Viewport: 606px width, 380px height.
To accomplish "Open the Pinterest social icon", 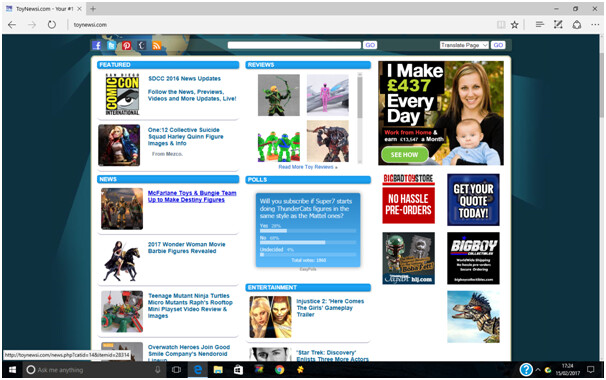I will click(x=126, y=45).
